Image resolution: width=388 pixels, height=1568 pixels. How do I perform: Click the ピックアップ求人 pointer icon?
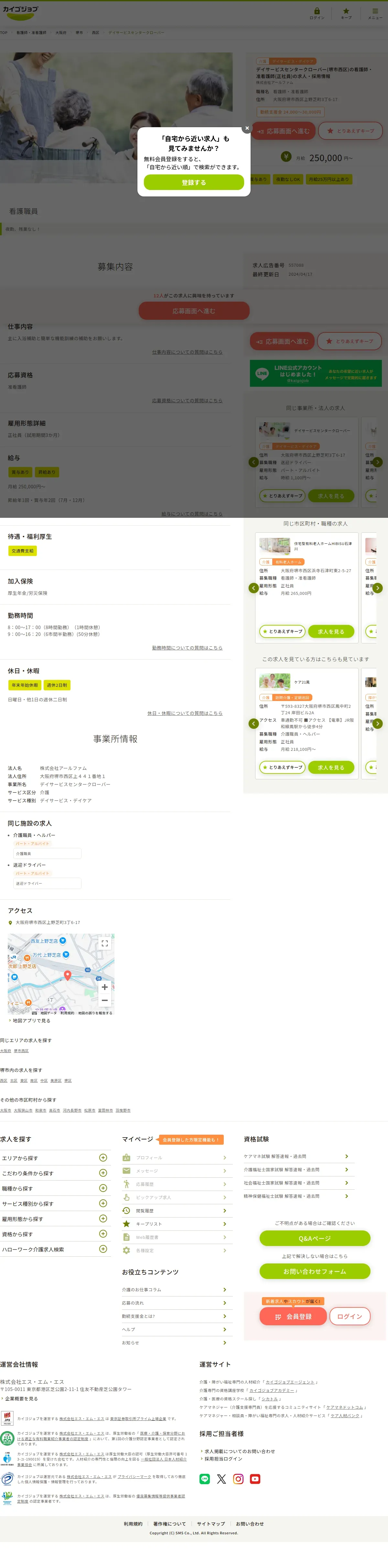coord(126,1197)
